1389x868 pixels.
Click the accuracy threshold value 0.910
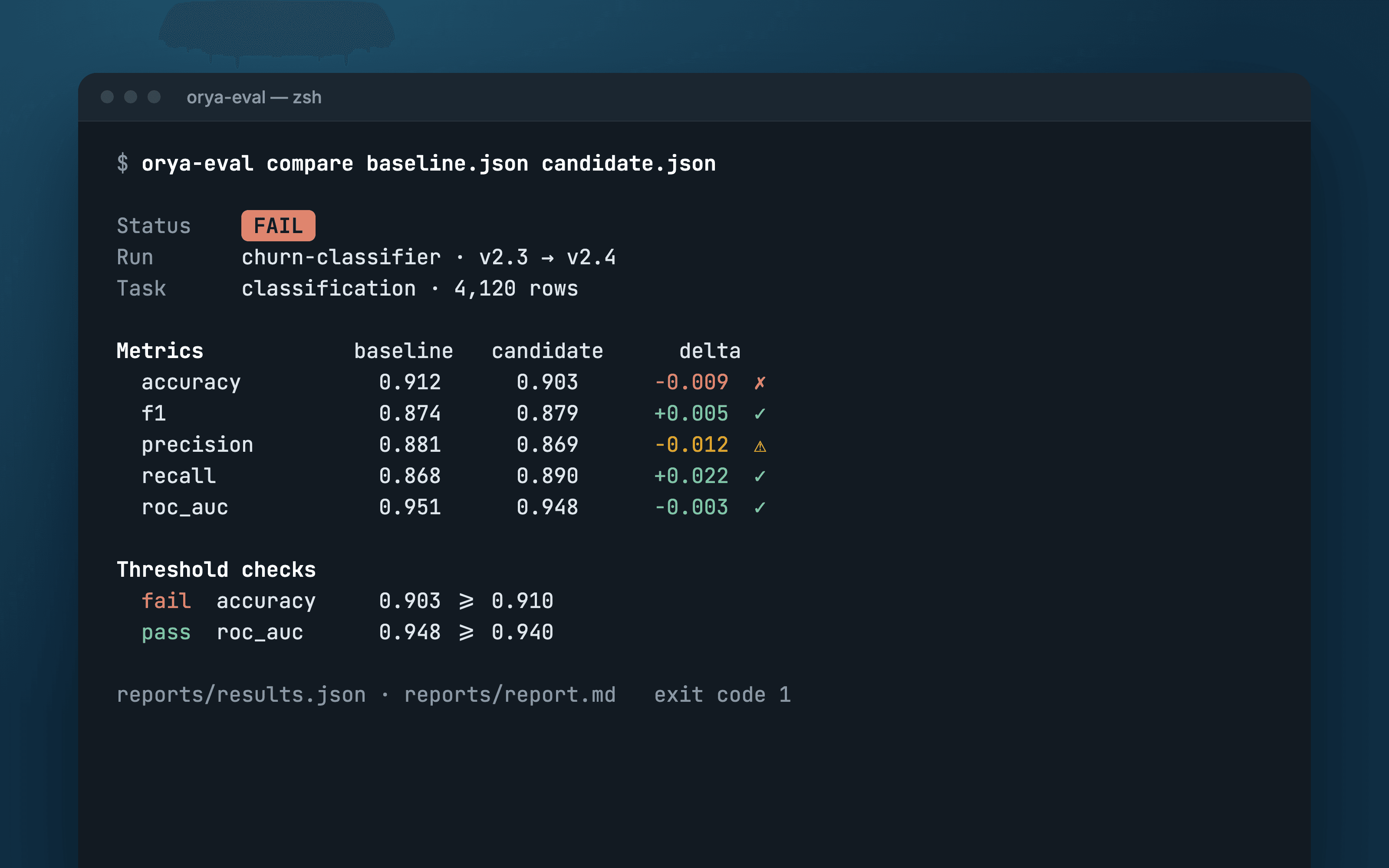pyautogui.click(x=522, y=601)
